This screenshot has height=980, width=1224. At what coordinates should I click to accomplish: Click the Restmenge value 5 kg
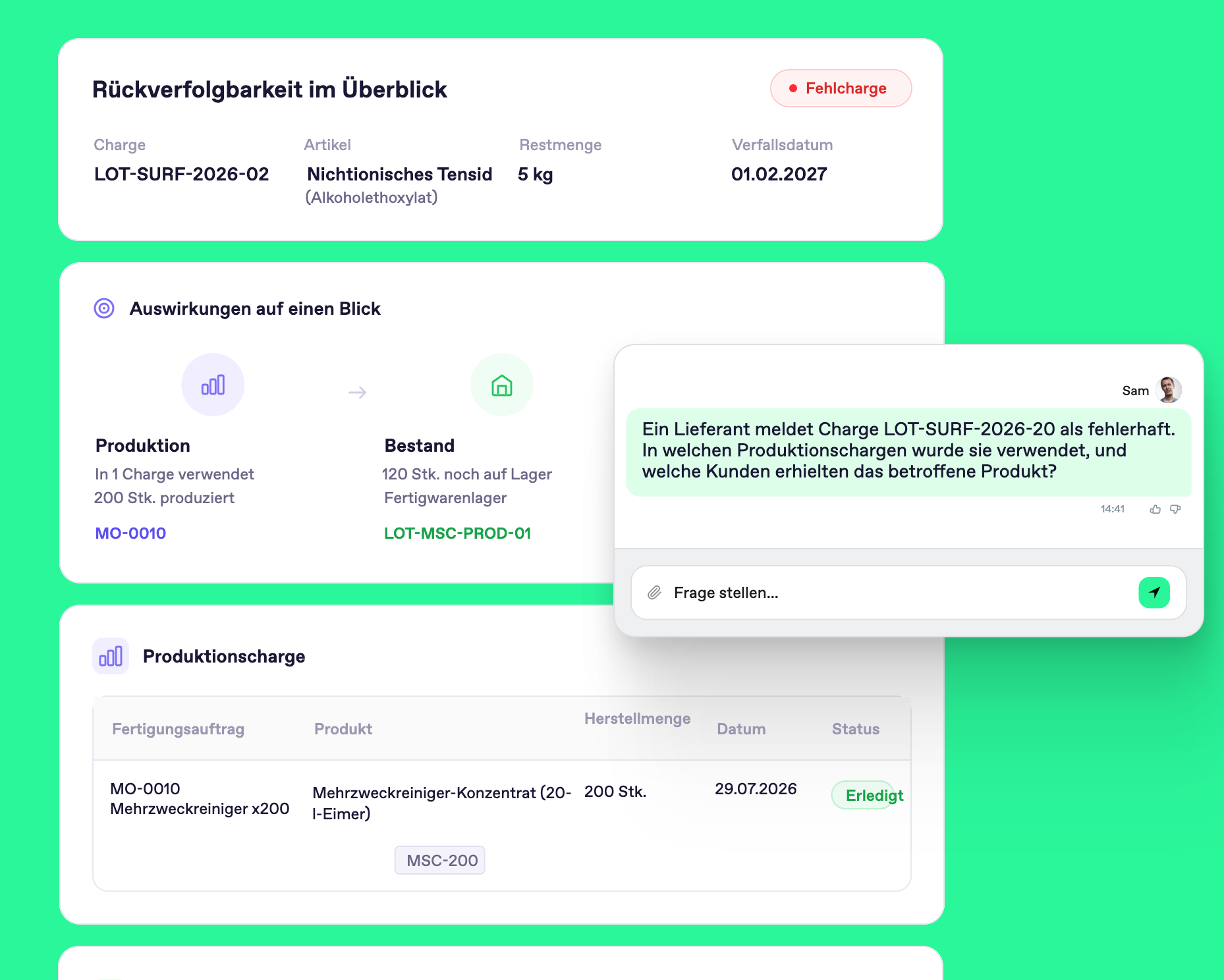pos(535,175)
